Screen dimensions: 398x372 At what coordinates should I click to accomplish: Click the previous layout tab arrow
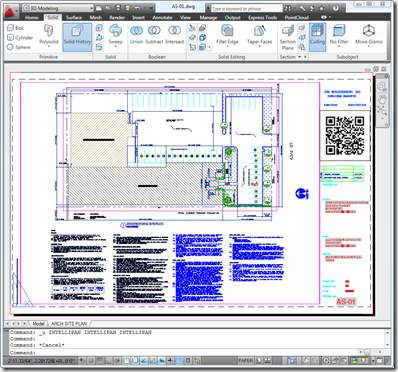coord(14,323)
